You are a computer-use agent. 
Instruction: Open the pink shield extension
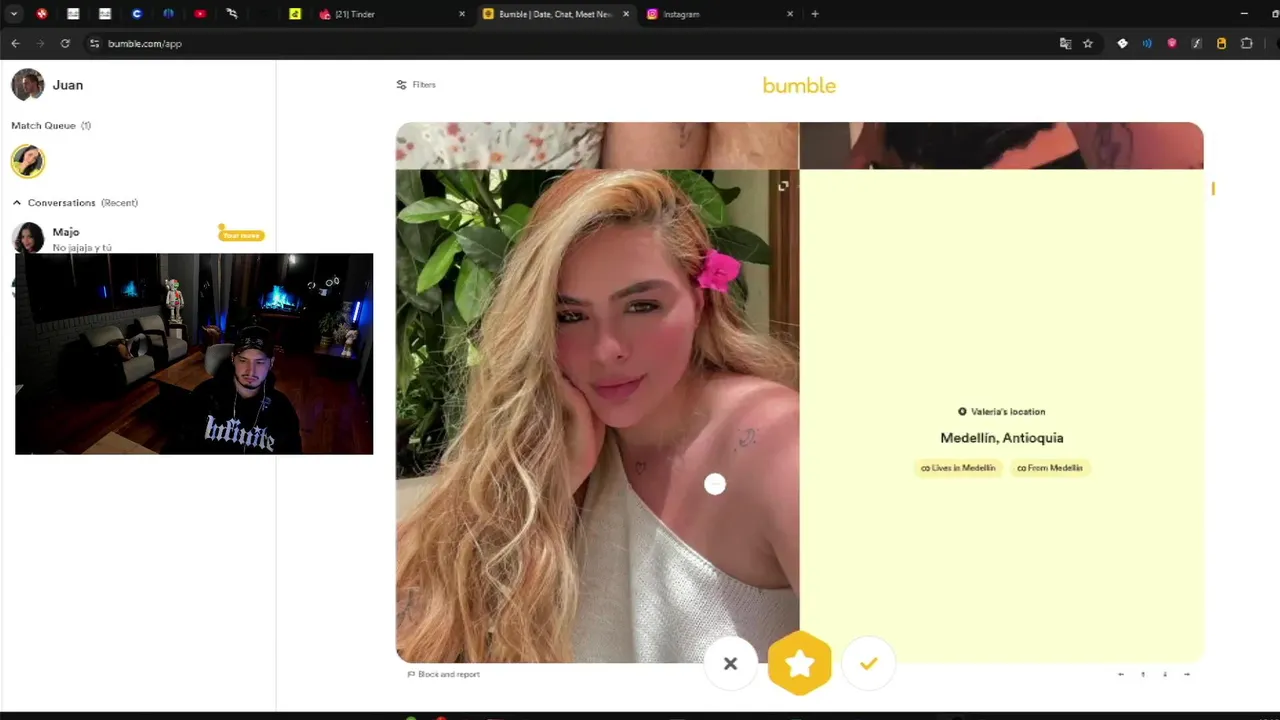(1172, 43)
